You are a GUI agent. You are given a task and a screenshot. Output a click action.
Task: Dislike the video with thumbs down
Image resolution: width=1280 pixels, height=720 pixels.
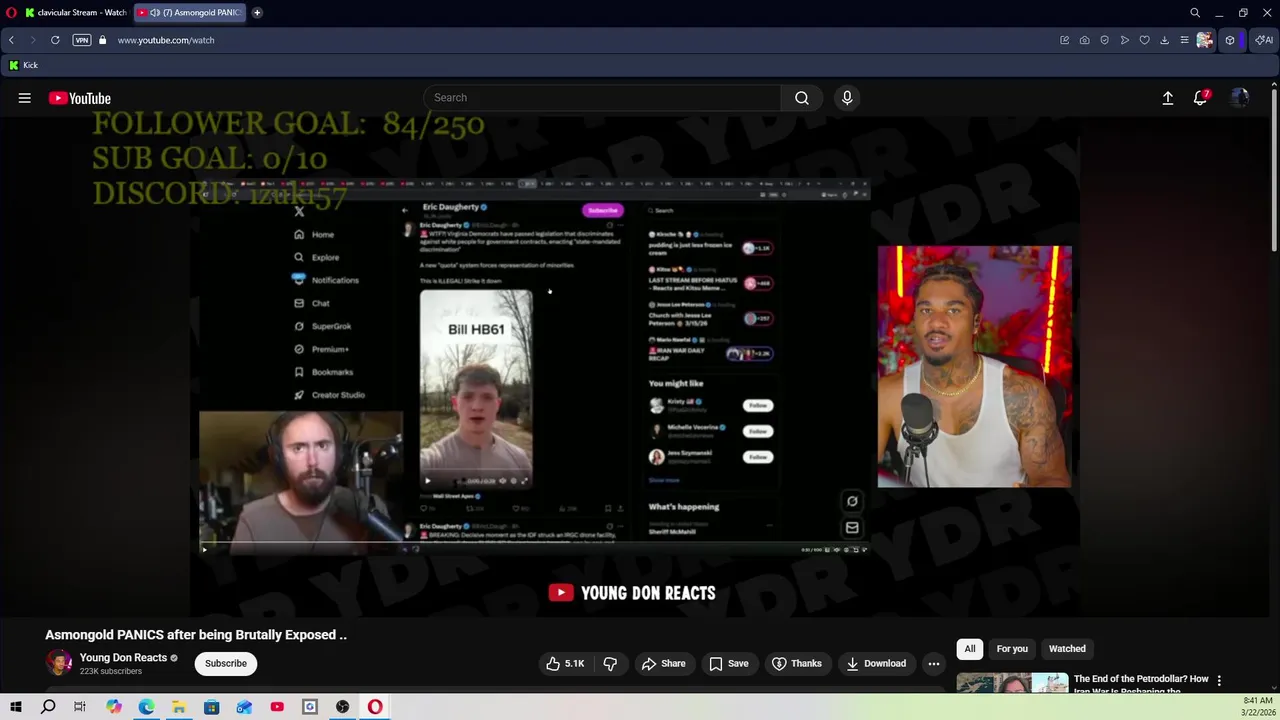click(610, 664)
